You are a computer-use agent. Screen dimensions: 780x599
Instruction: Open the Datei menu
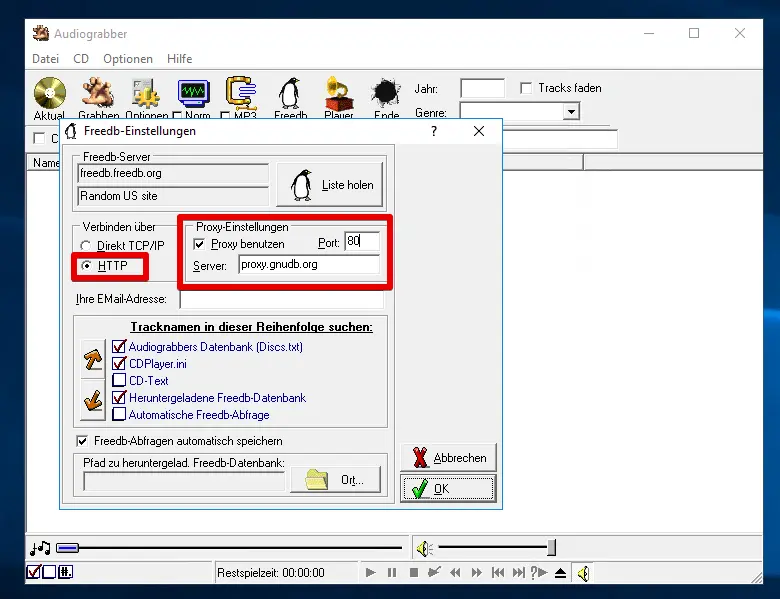click(x=45, y=59)
